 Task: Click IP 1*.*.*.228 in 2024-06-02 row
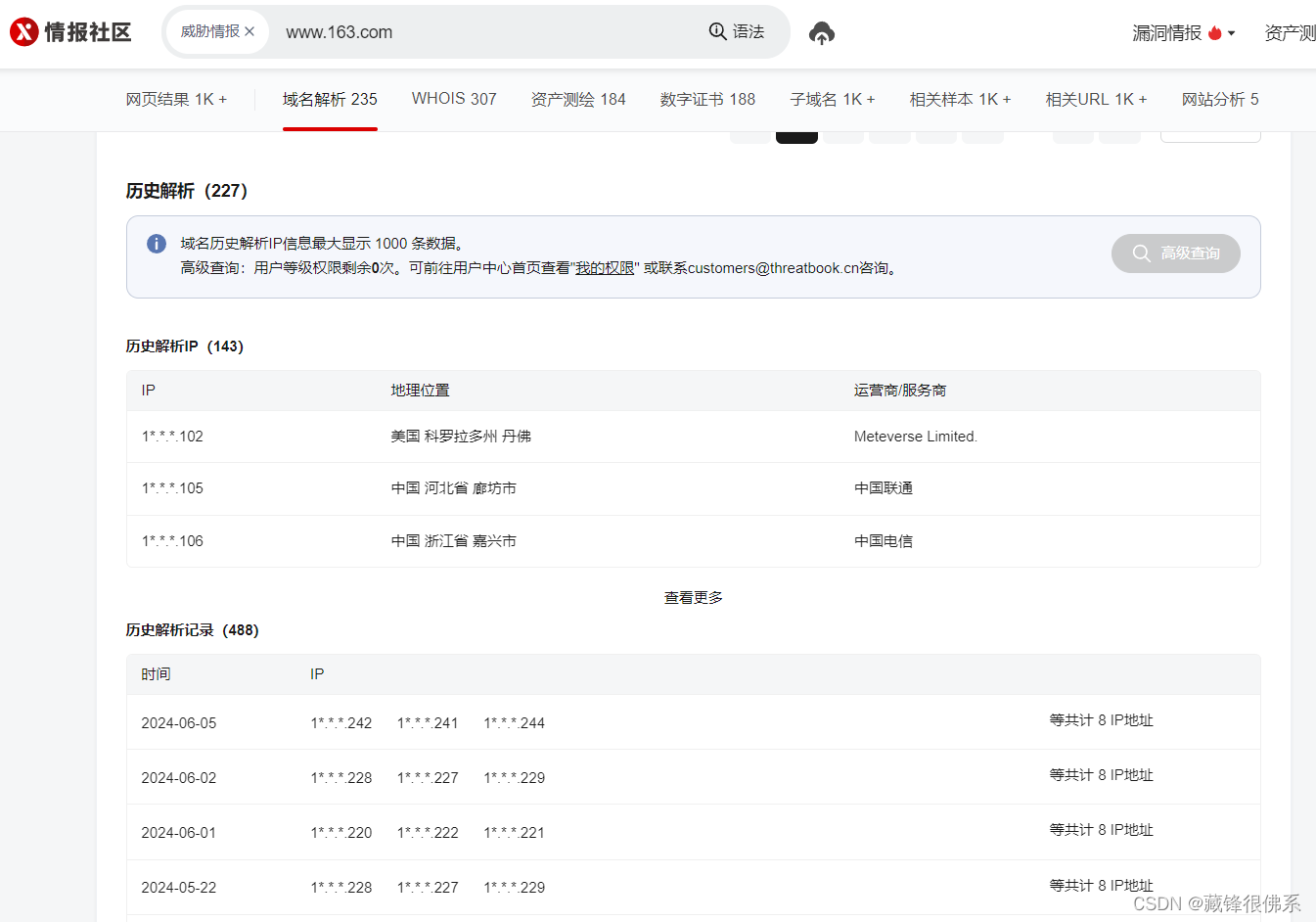pos(341,778)
